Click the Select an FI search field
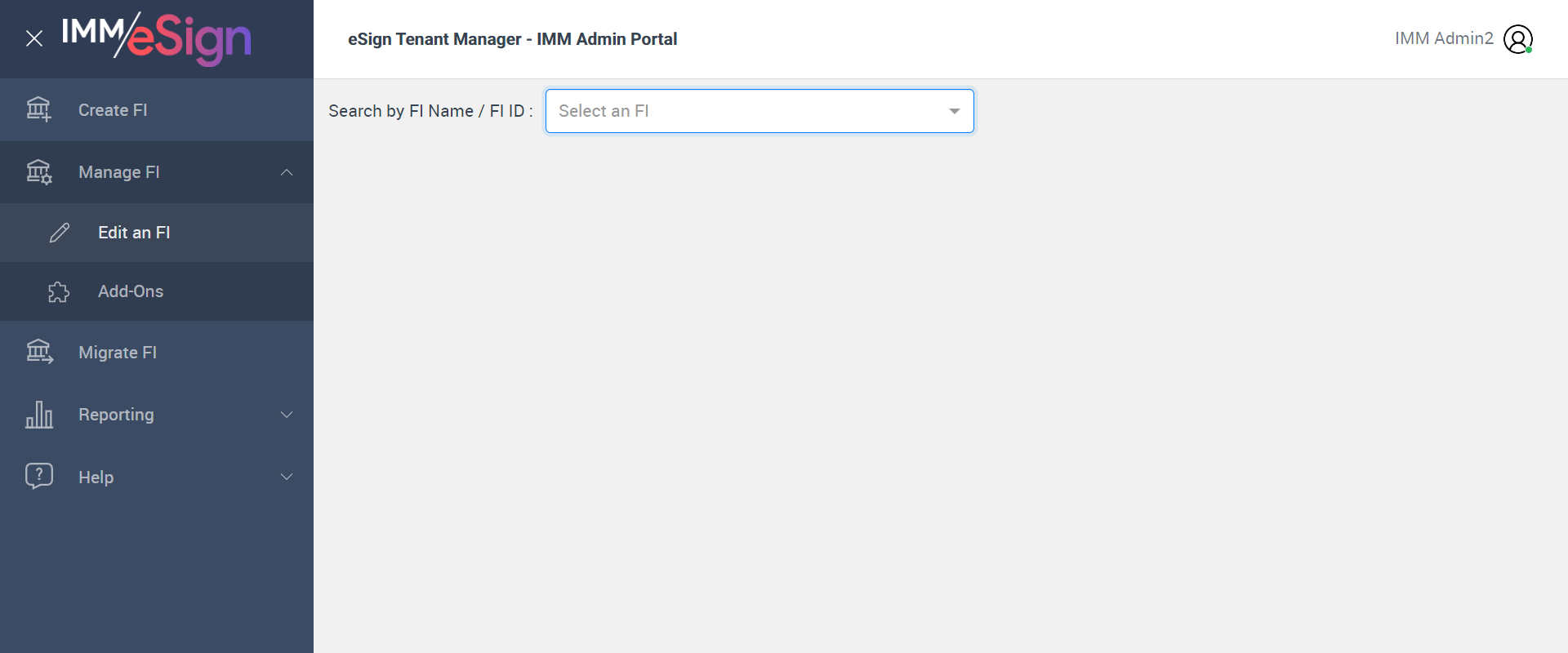Screen dimensions: 1568x653 pyautogui.click(x=759, y=111)
